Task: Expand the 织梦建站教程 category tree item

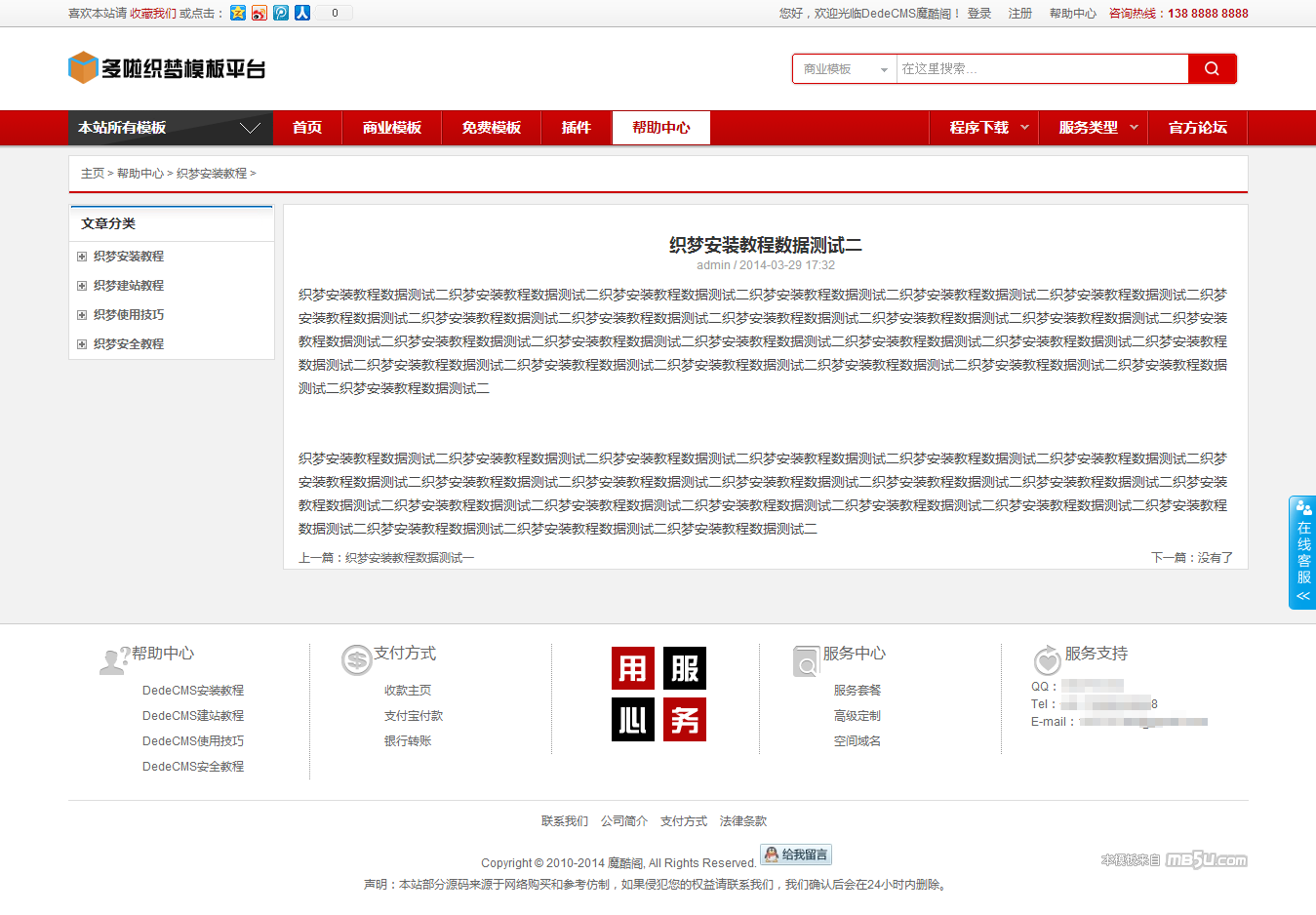Action: coord(83,286)
